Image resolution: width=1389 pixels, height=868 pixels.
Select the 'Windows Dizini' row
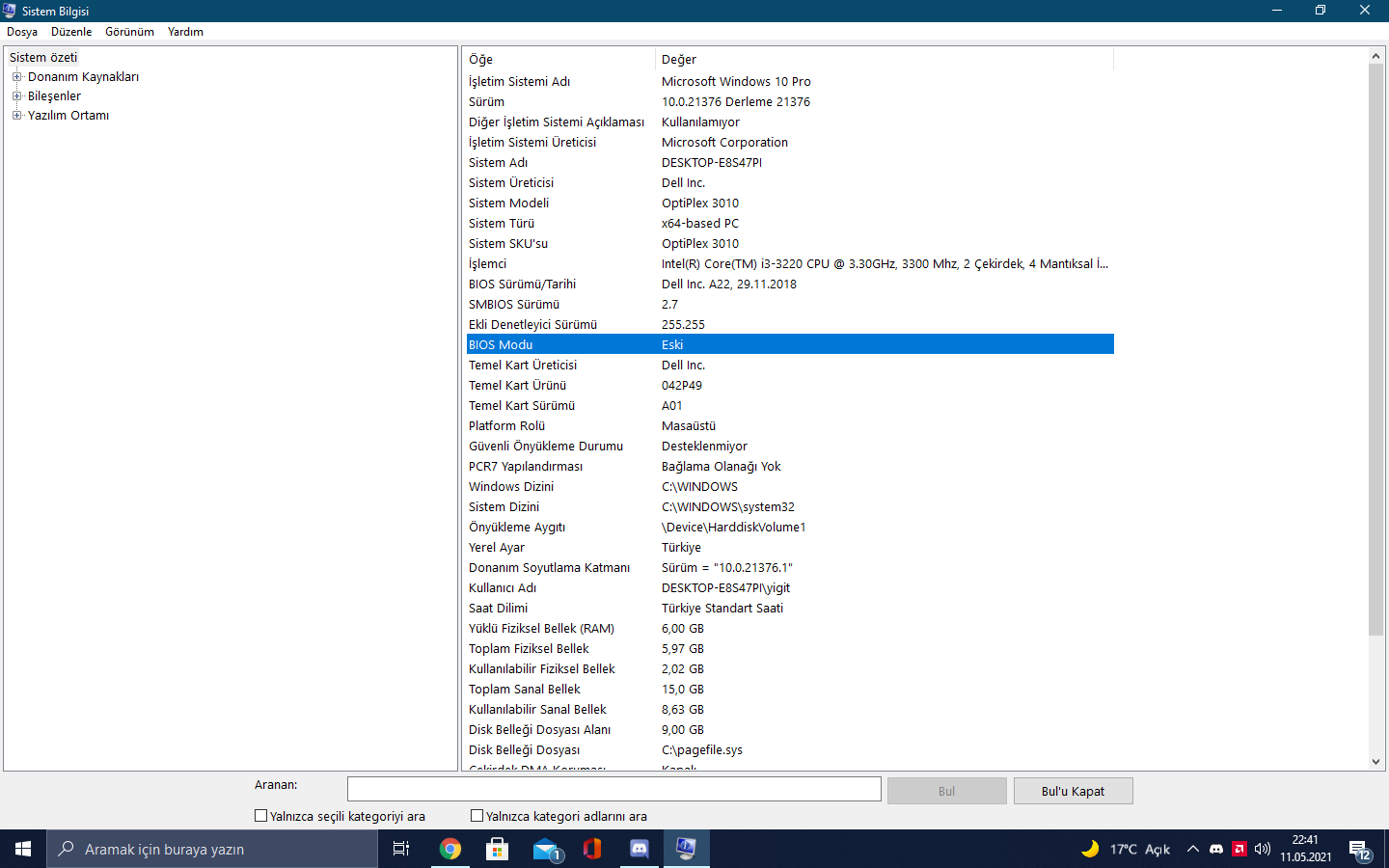pyautogui.click(x=790, y=487)
